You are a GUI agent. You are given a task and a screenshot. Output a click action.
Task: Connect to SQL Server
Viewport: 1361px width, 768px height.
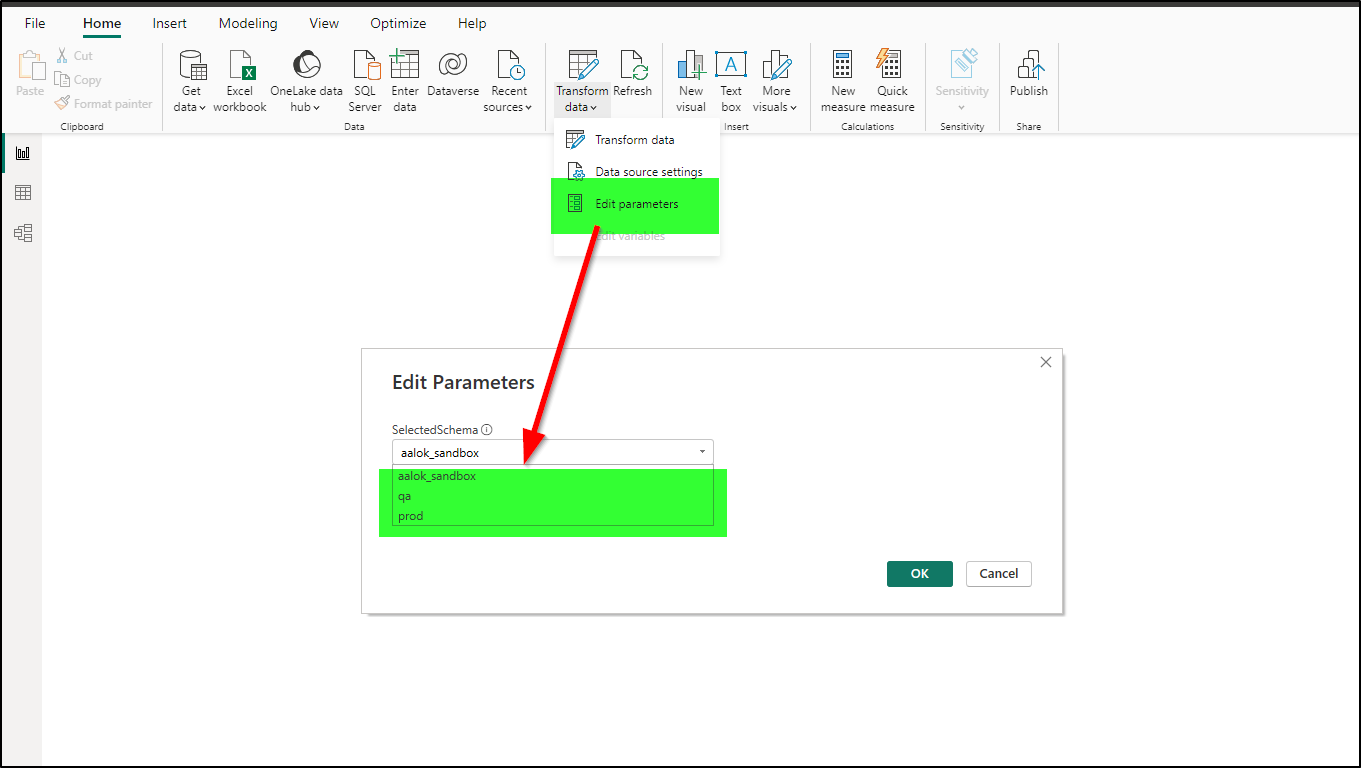tap(365, 80)
